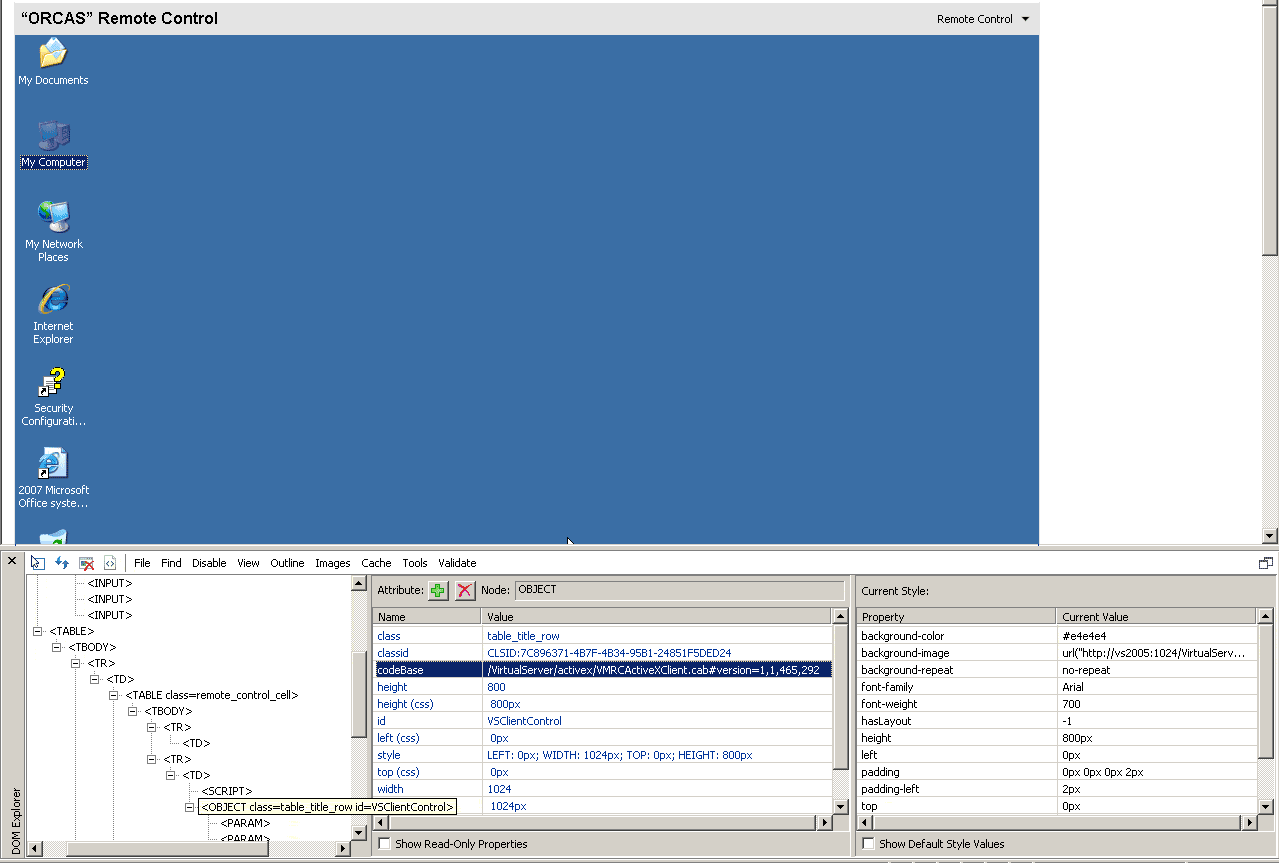Select the classid attribute row
Viewport: 1279px width, 863px height.
602,653
